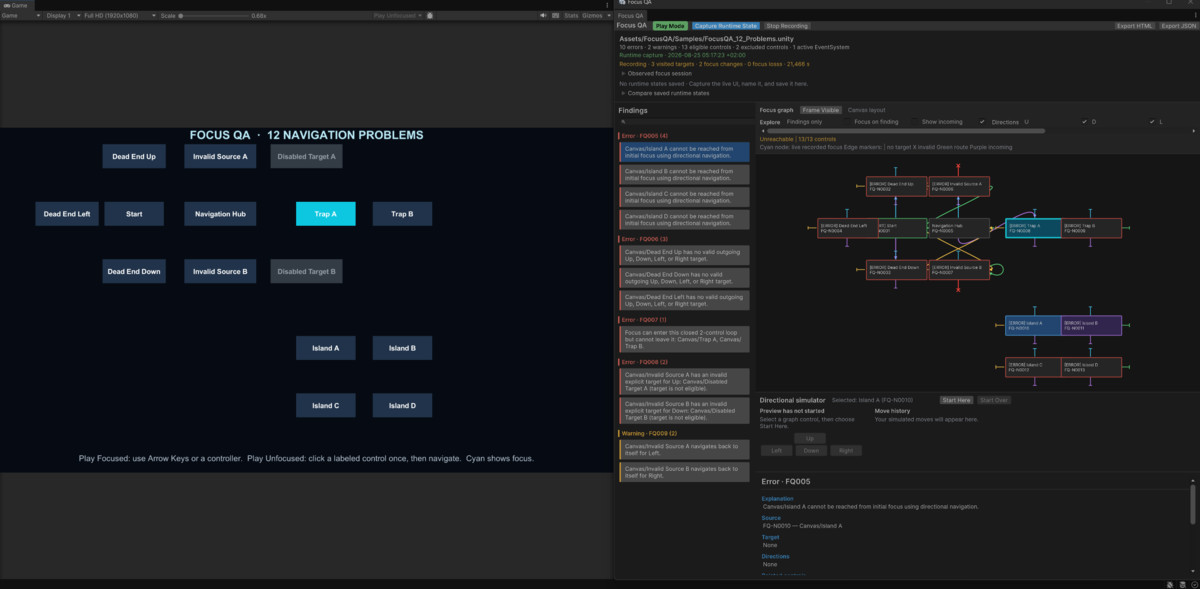Select 'Dead End Up has no valid outgoing' finding
Screen dimensions: 1200x589
(x=685, y=256)
